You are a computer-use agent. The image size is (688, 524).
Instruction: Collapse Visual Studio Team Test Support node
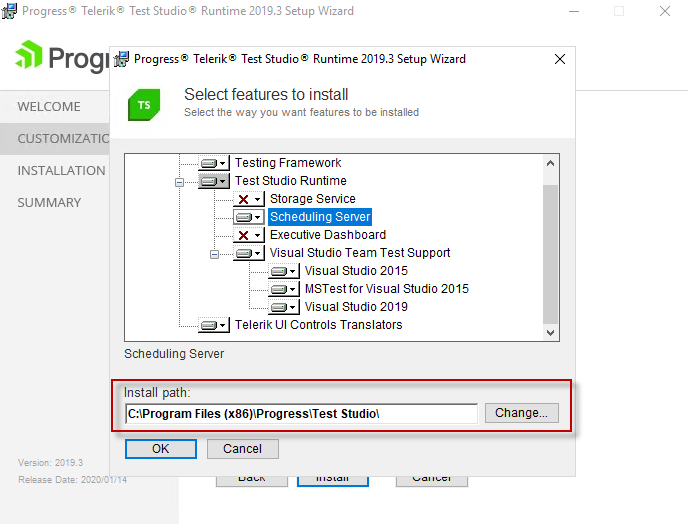click(215, 254)
